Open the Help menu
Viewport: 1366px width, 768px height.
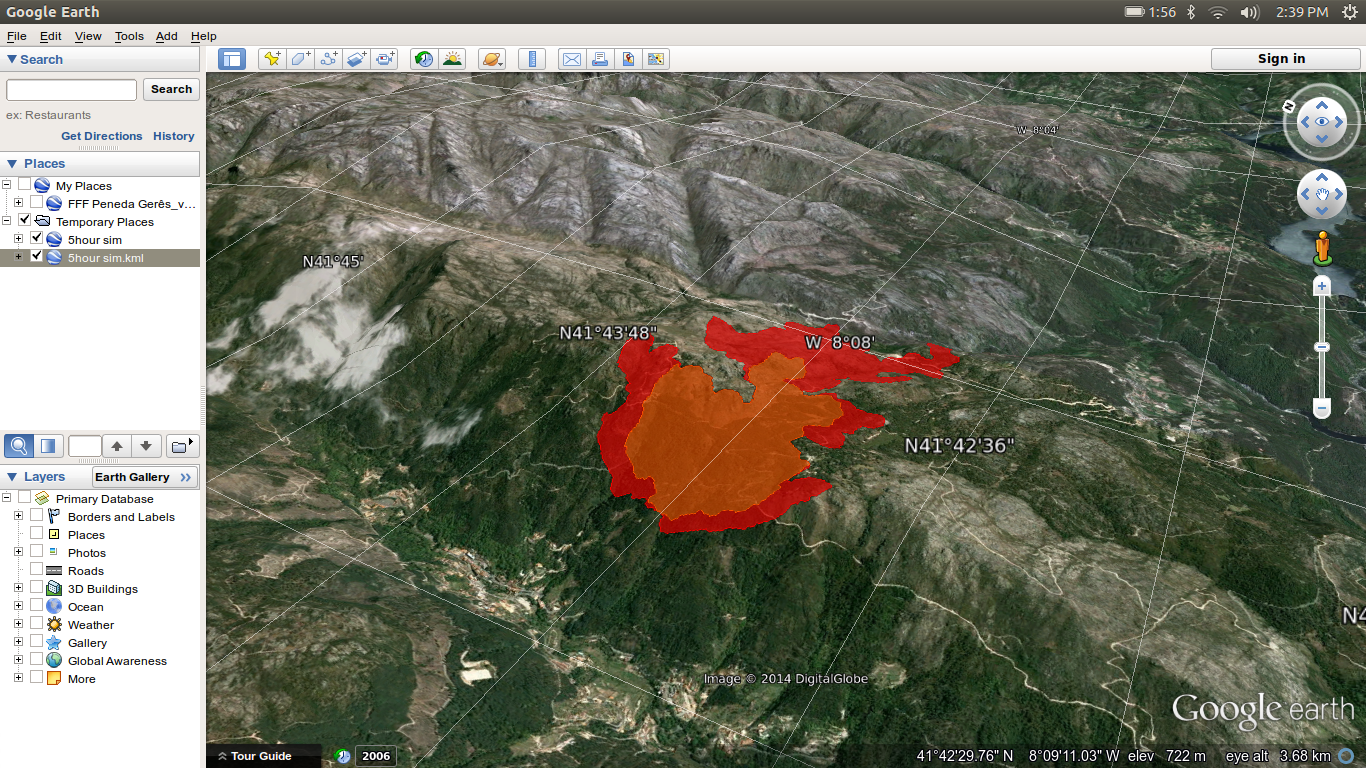coord(204,36)
